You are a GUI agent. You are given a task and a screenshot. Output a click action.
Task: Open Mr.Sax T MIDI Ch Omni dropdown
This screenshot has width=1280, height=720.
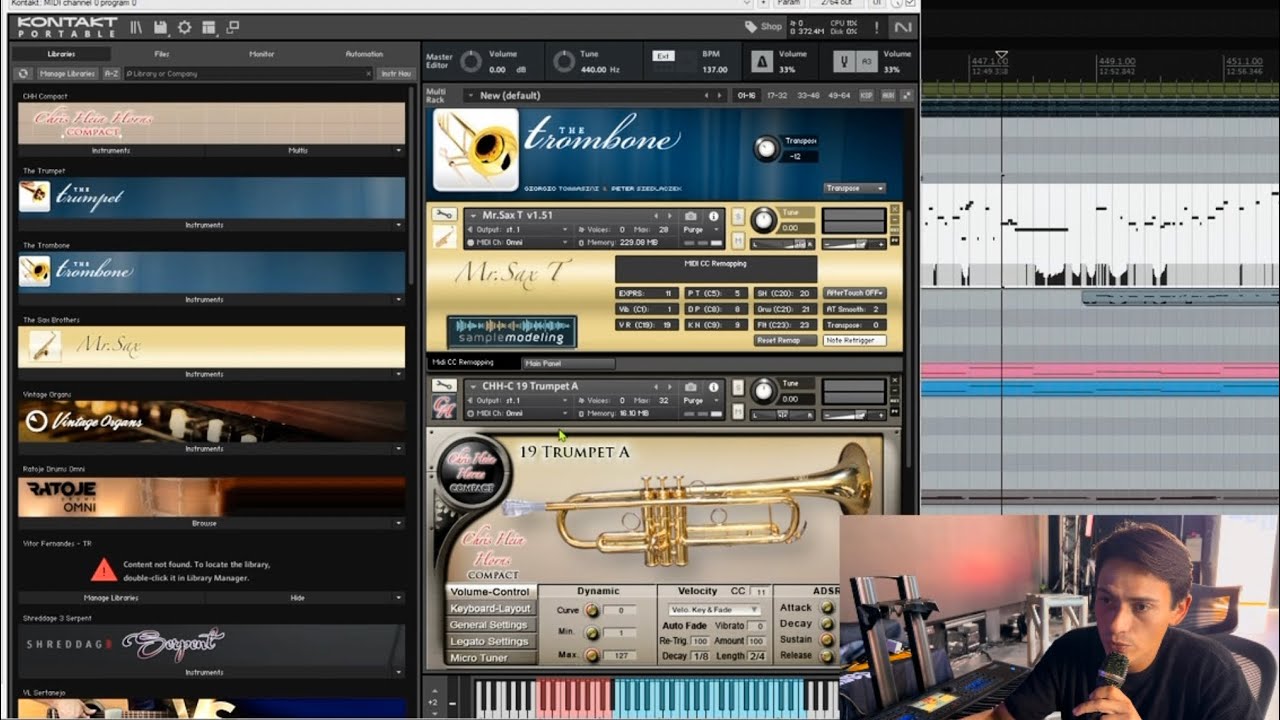coord(517,243)
